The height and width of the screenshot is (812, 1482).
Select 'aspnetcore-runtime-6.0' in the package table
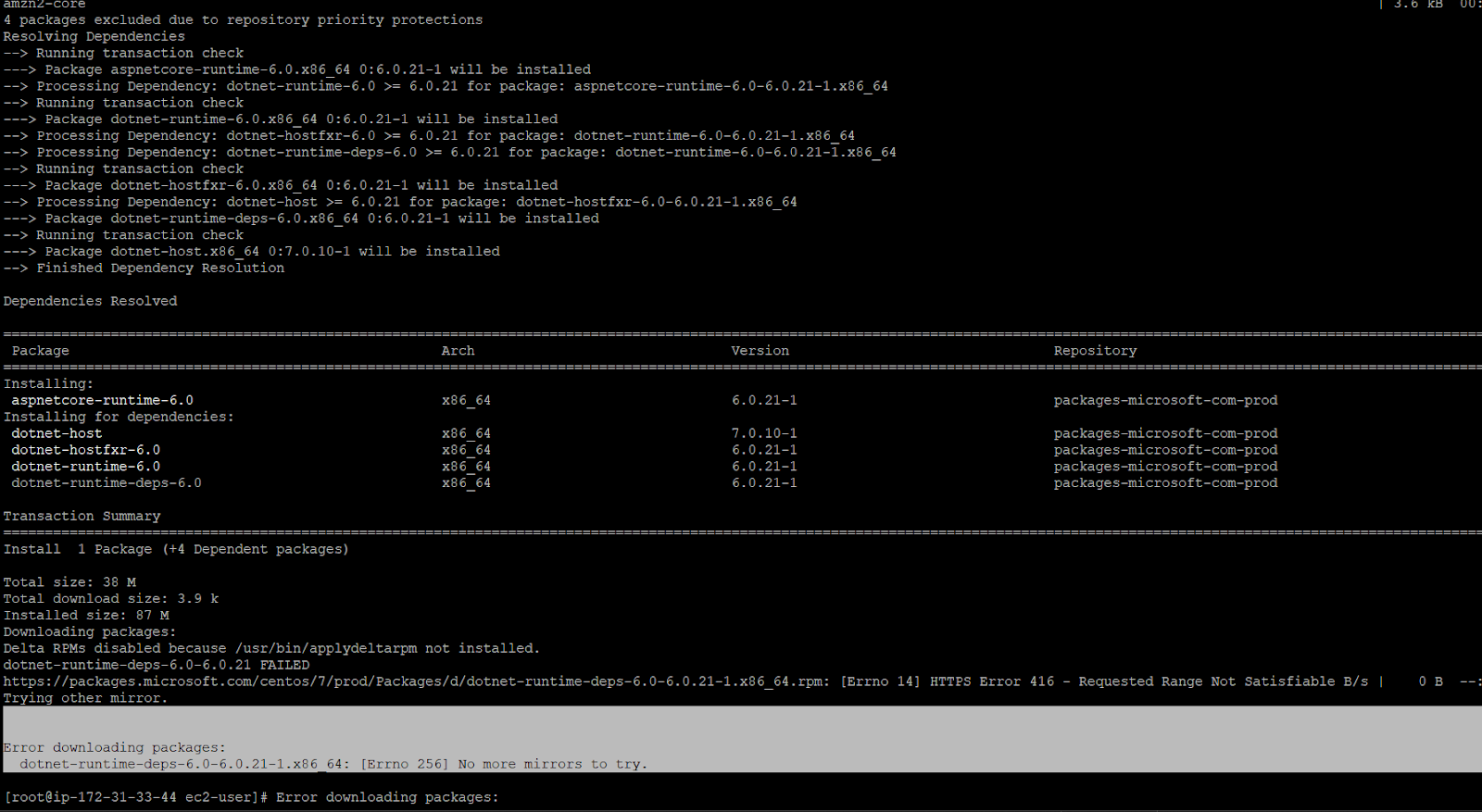point(103,400)
